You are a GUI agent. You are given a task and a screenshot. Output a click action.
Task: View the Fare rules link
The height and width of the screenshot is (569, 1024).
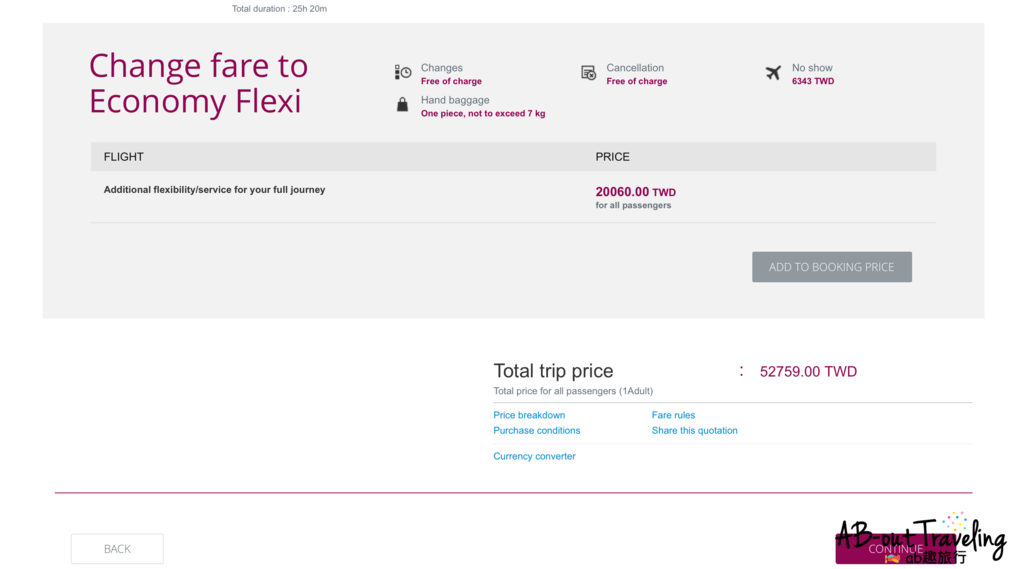[673, 415]
